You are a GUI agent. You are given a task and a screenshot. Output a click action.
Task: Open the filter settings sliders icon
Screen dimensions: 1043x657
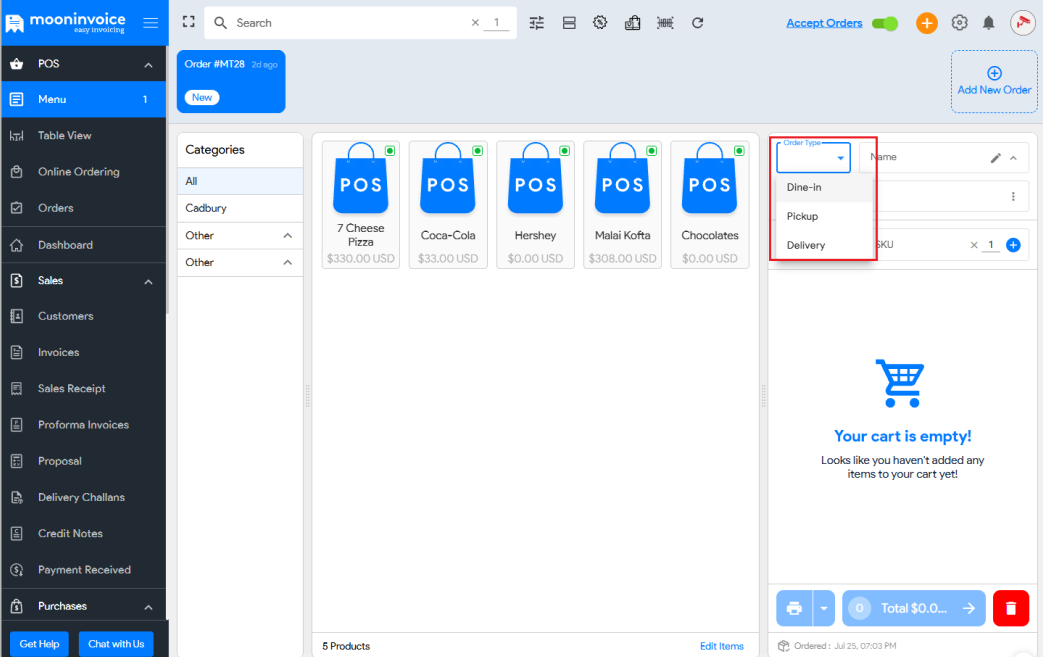click(537, 23)
